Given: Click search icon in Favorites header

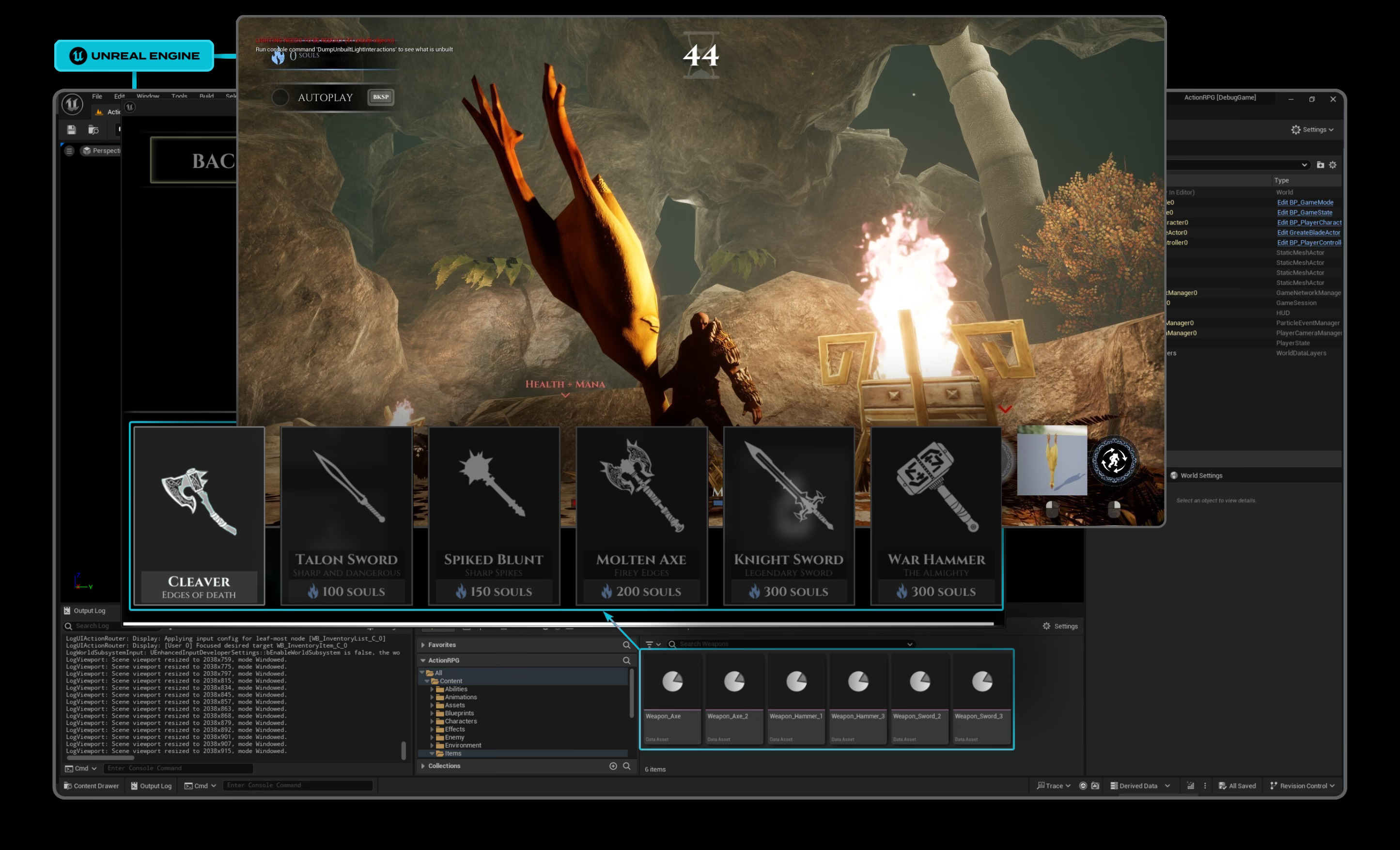Looking at the screenshot, I should click(x=626, y=645).
